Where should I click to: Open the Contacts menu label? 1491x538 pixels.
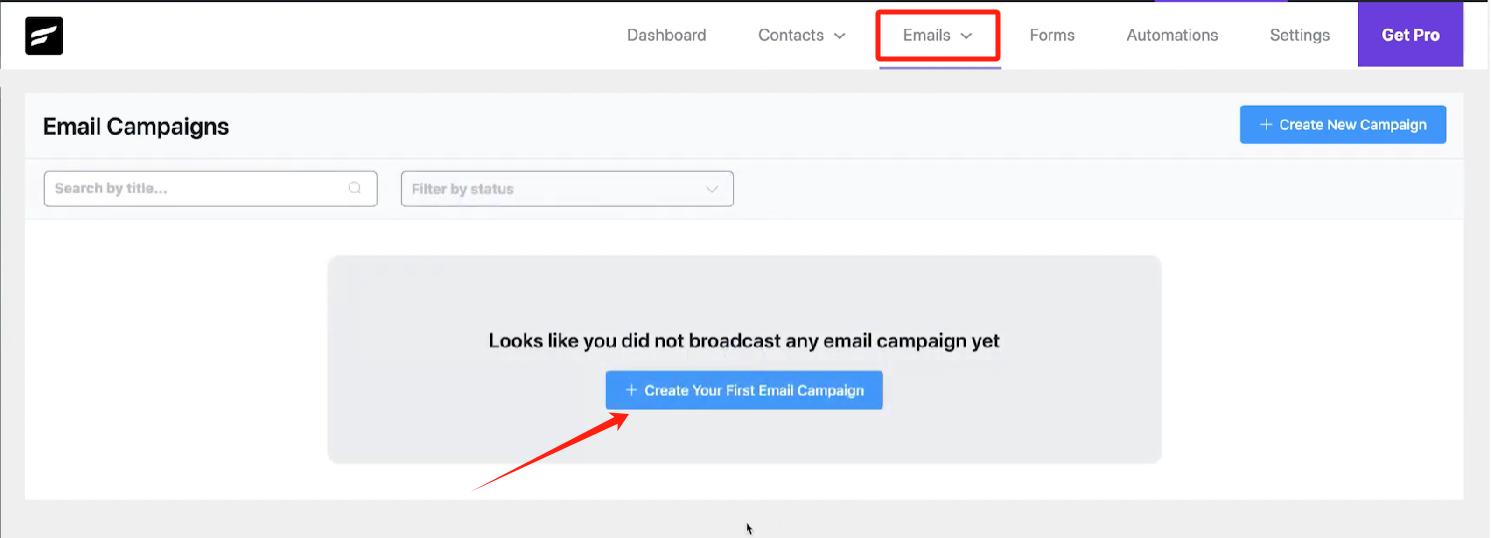click(x=790, y=35)
